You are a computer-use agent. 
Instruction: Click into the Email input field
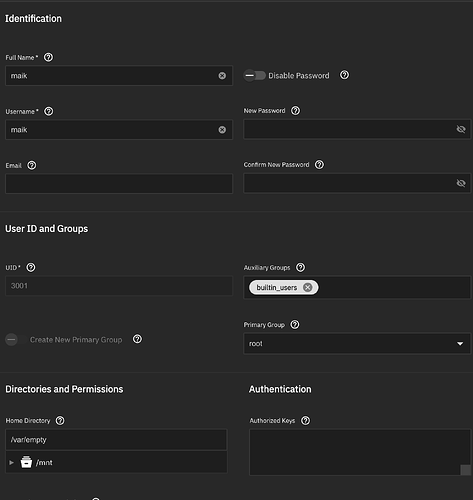click(119, 183)
